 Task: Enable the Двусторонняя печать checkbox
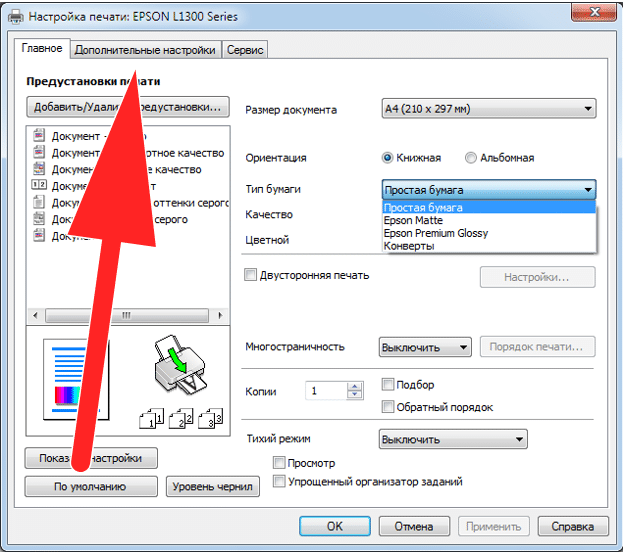coord(250,275)
